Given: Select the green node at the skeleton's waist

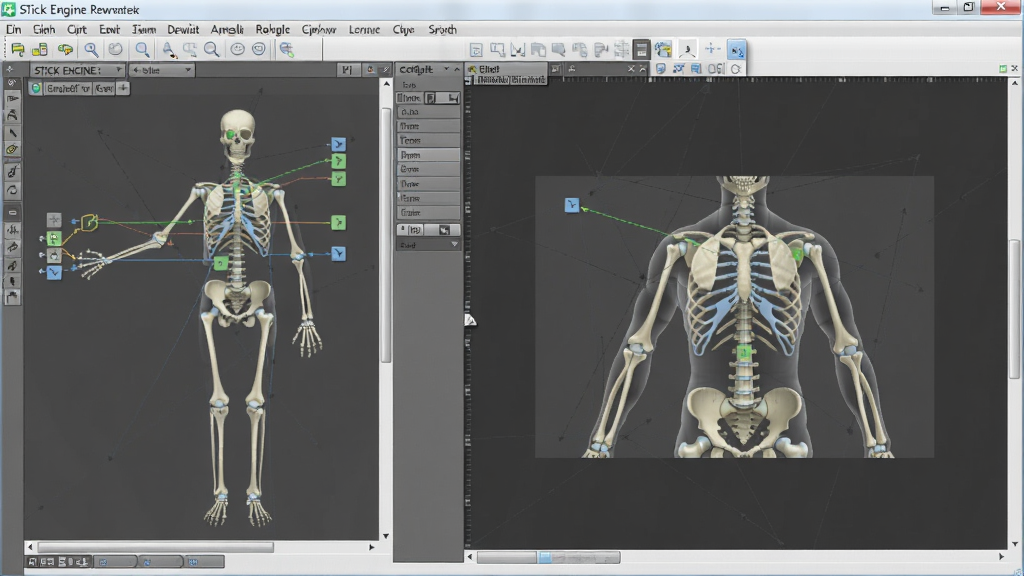Looking at the screenshot, I should click(221, 263).
